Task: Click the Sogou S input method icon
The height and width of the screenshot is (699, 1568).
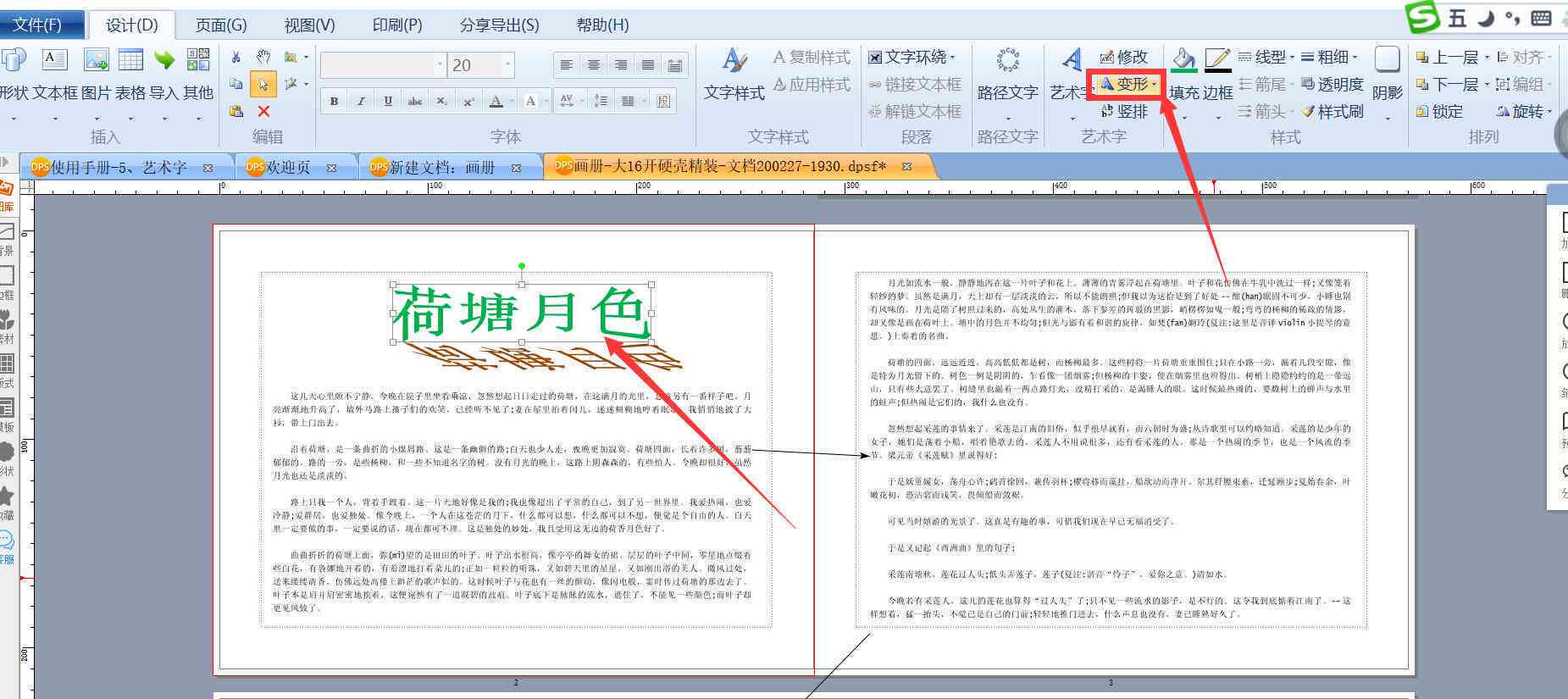Action: [x=1423, y=17]
